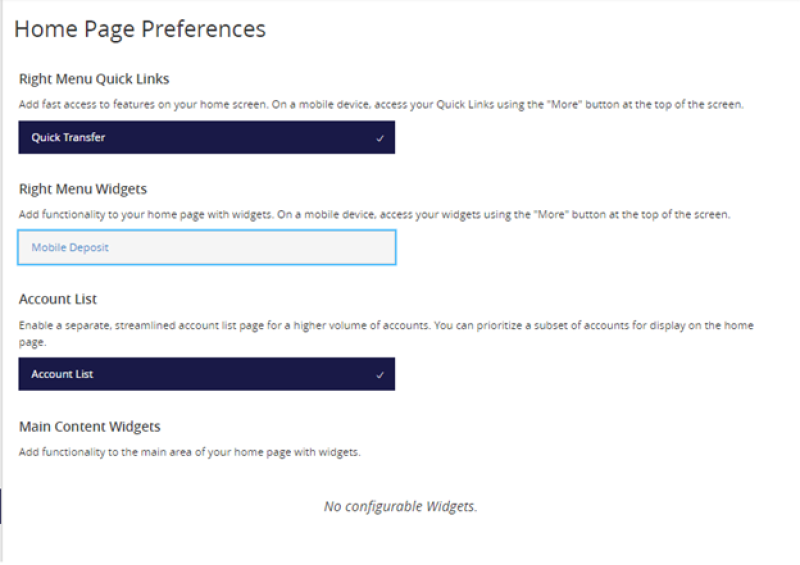The height and width of the screenshot is (565, 800).
Task: Click the Quick Links description about fast access
Action: click(381, 105)
